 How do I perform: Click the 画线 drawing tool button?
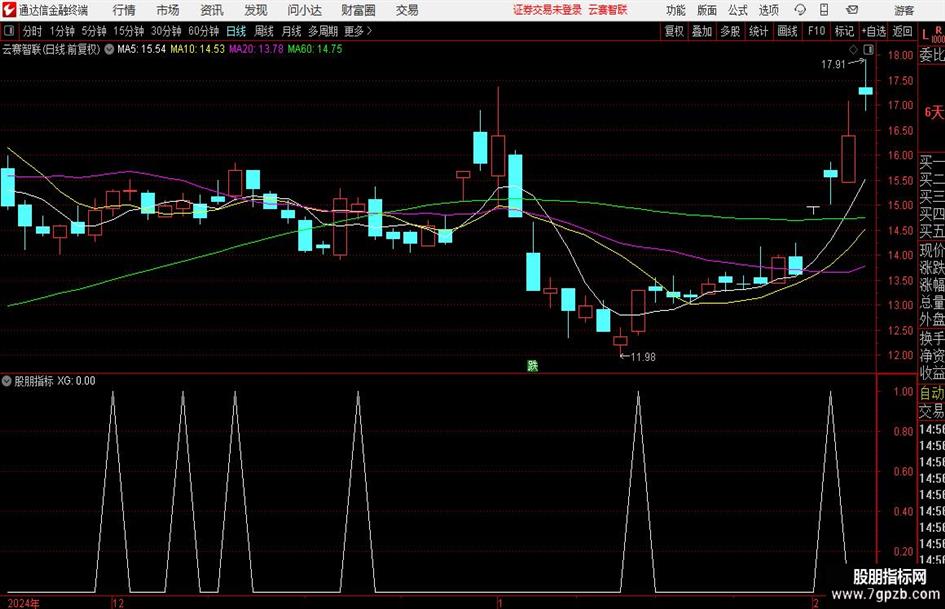(788, 31)
